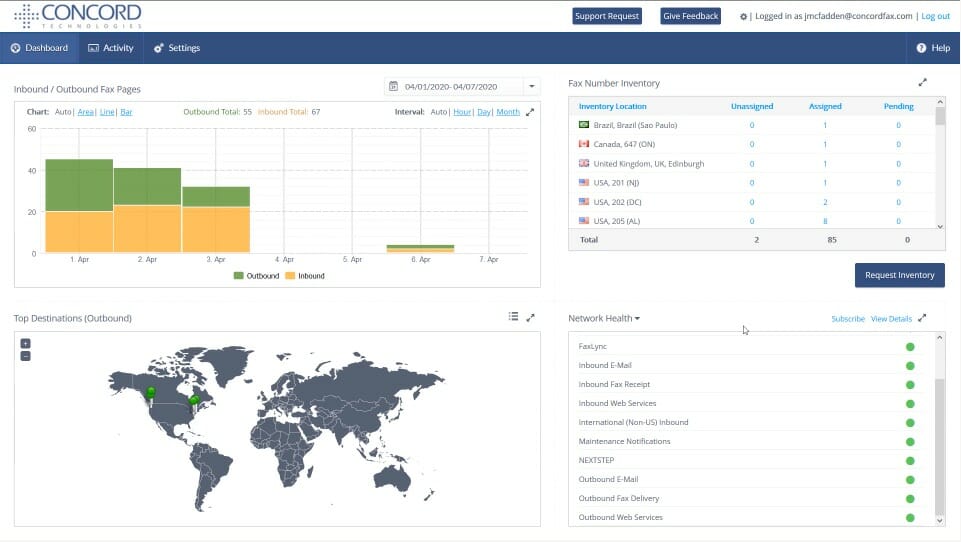Switch chart type to Bar

point(126,112)
